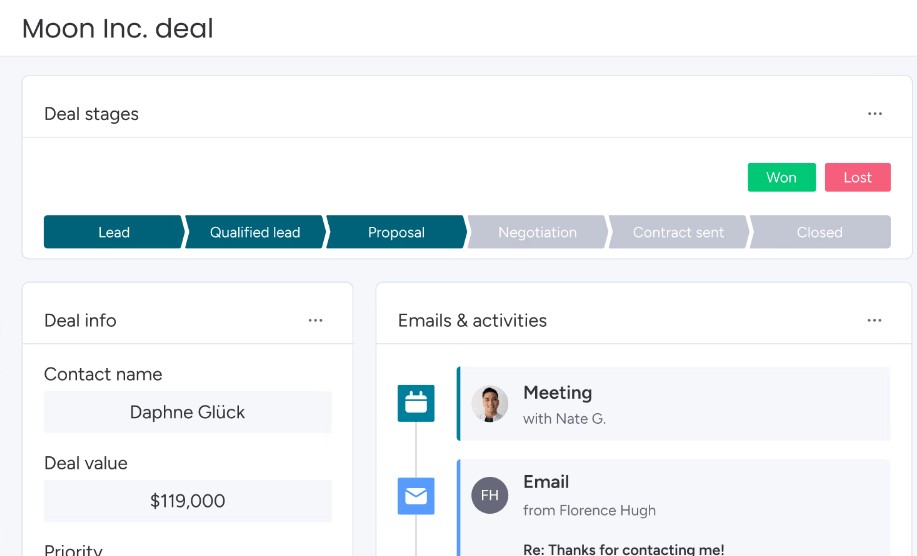This screenshot has height=556, width=917.
Task: Click the envelope icon for the Email activity
Action: tap(416, 496)
